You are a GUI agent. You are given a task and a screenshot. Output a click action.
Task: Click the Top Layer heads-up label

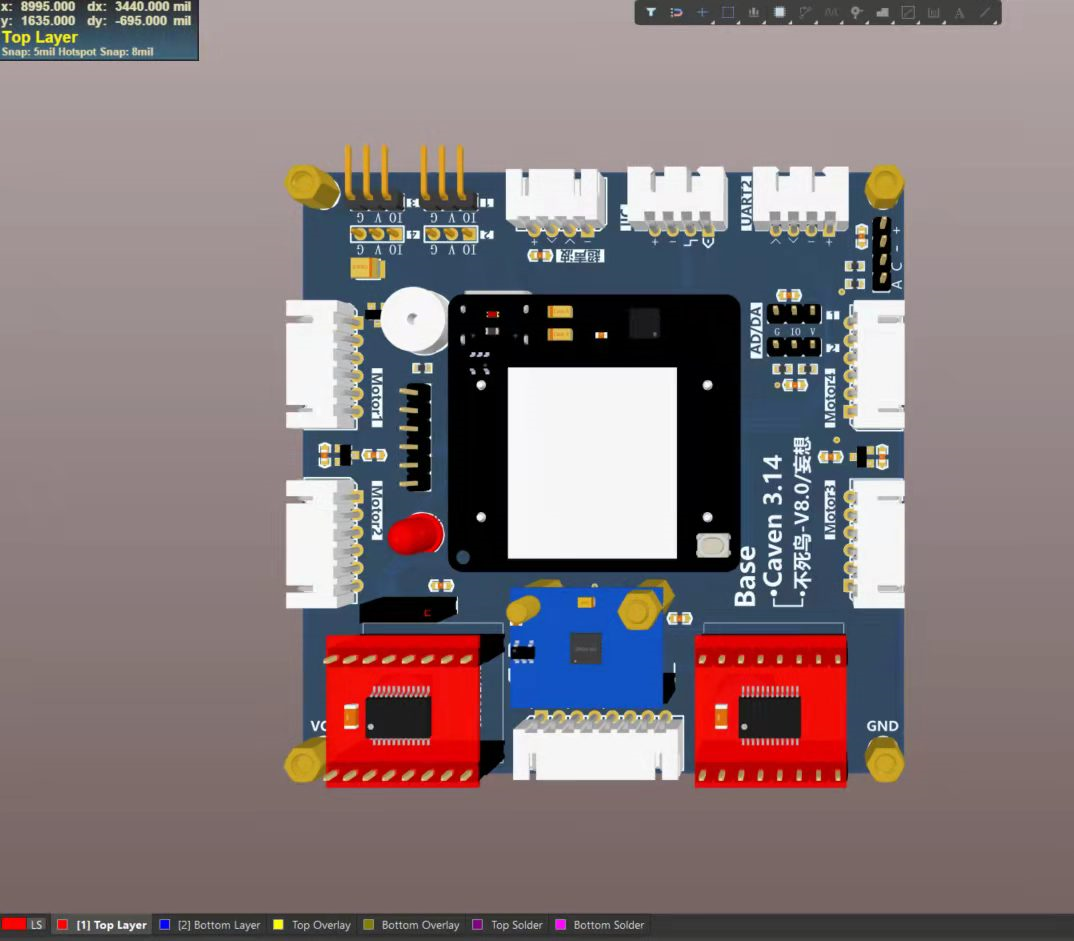coord(40,37)
